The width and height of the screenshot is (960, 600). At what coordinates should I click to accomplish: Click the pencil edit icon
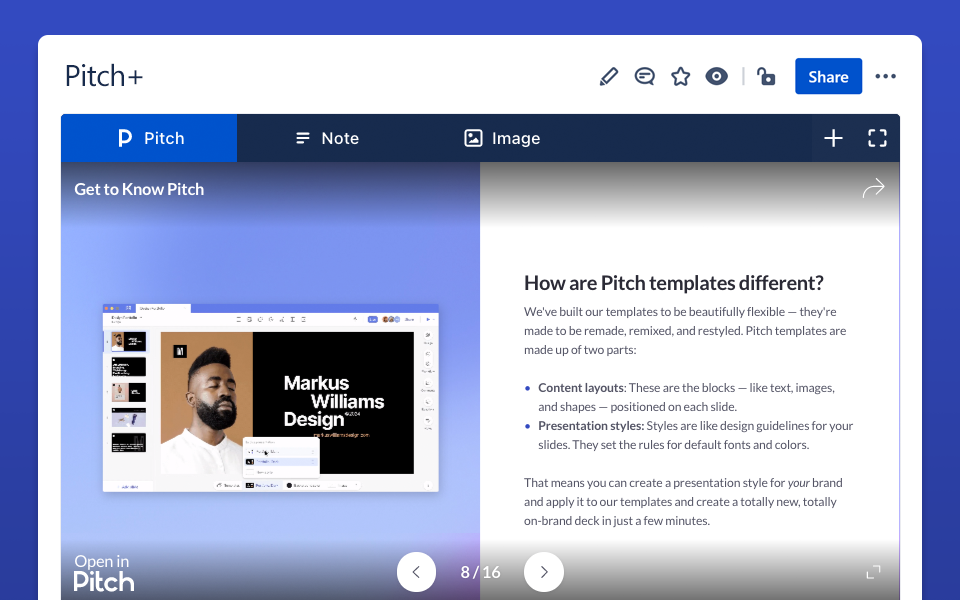(x=609, y=77)
